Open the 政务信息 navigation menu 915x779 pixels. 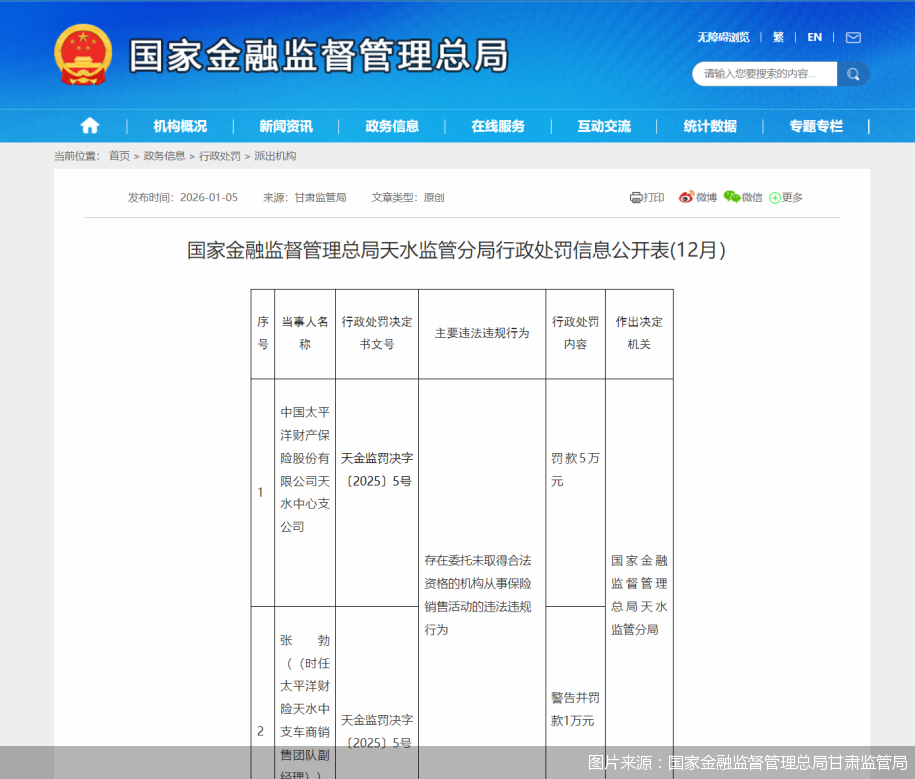point(393,126)
